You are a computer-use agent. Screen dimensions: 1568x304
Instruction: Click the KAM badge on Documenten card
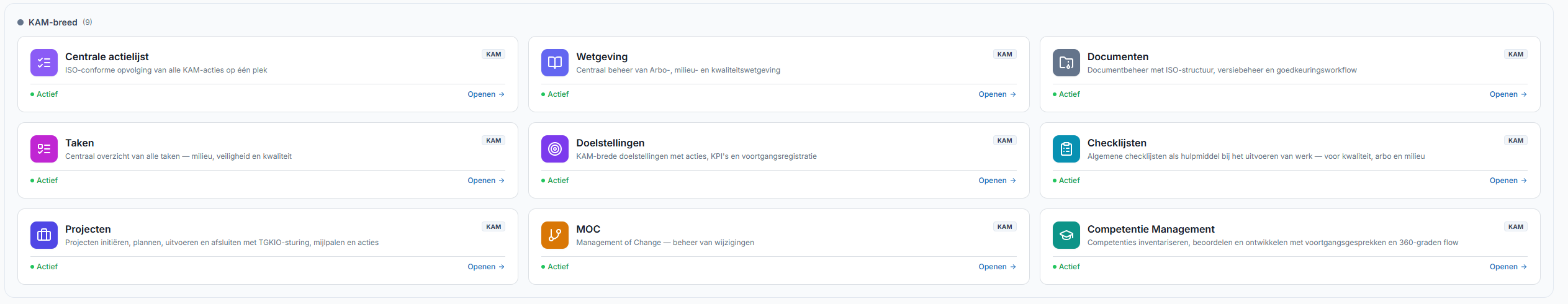1516,54
